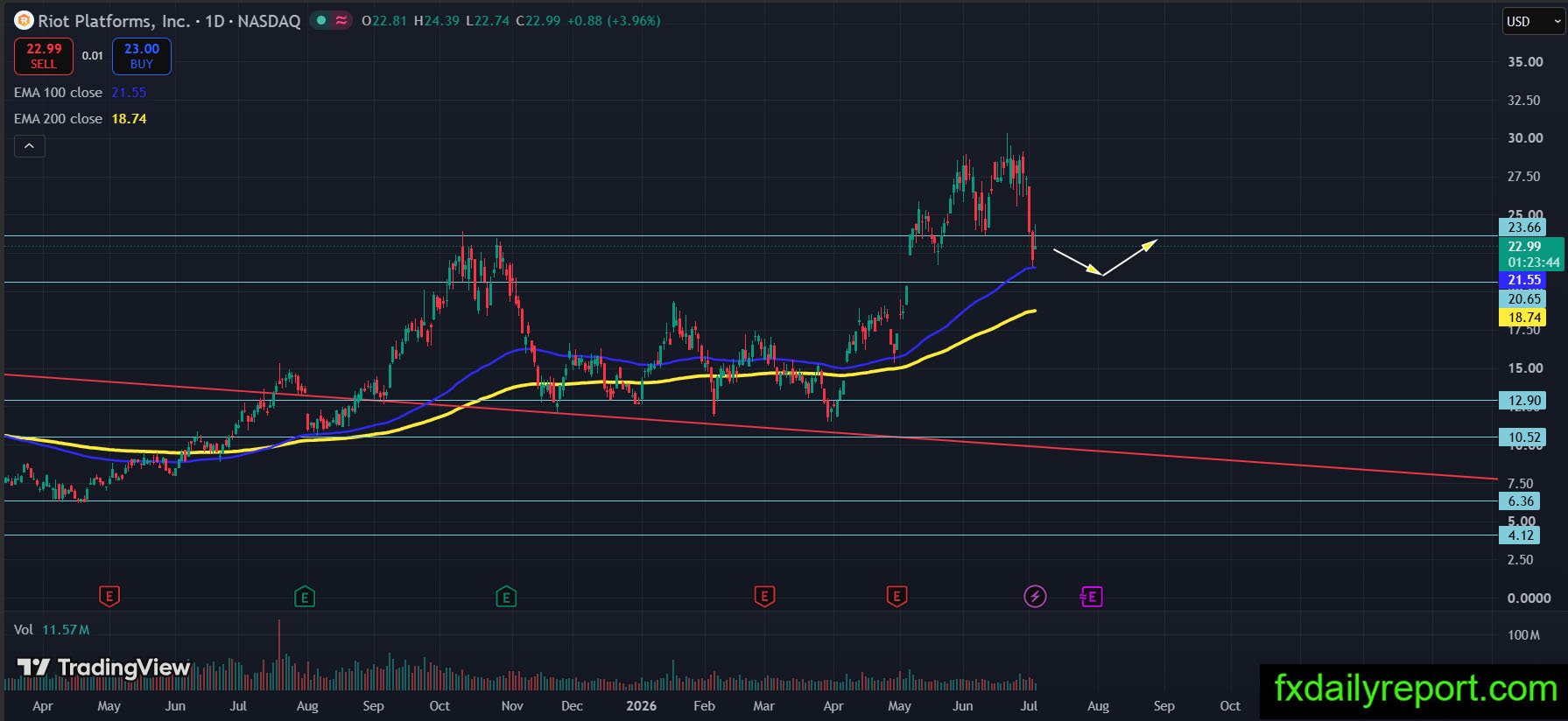Select the Vol 11.57M legend

click(52, 630)
